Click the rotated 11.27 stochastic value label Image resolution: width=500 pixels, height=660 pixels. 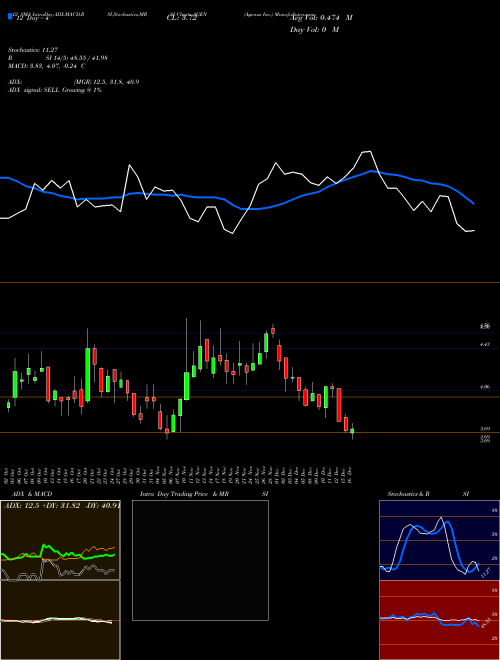485,572
